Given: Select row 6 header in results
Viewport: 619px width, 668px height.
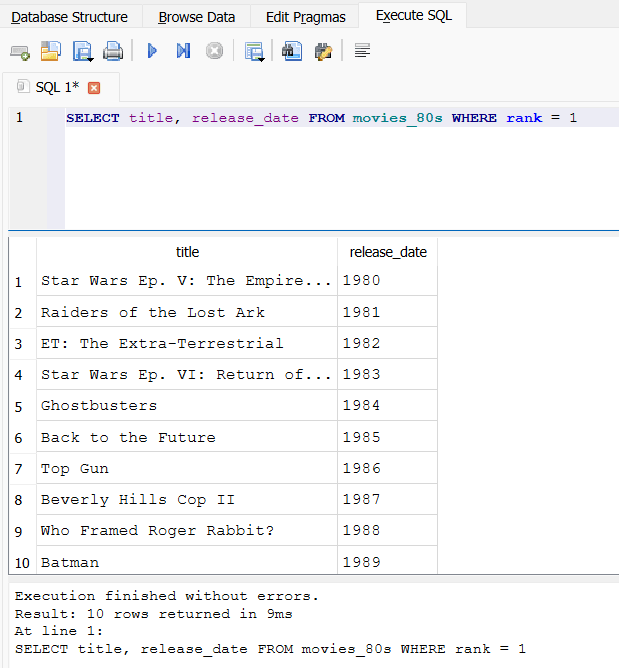Looking at the screenshot, I should click(19, 438).
